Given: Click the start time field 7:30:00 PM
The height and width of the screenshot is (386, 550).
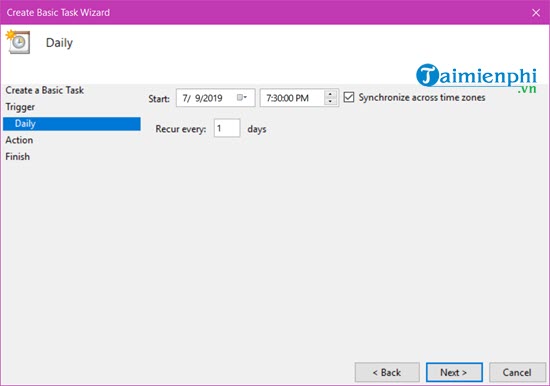Looking at the screenshot, I should 299,98.
